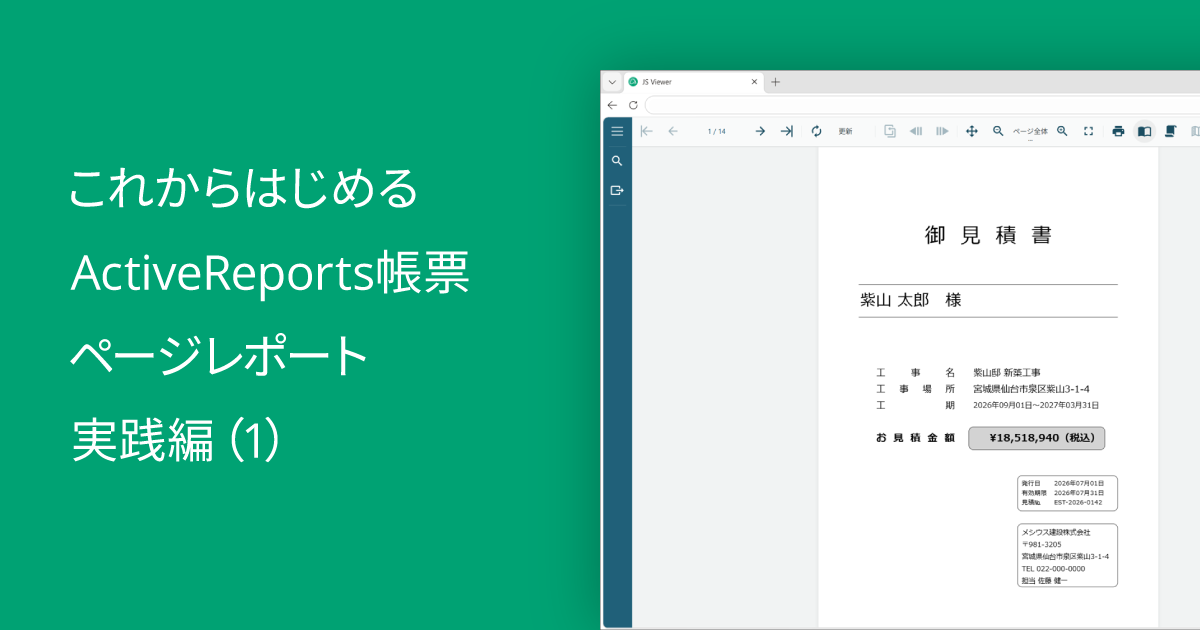
Task: Jump to the last report page
Action: pos(787,131)
